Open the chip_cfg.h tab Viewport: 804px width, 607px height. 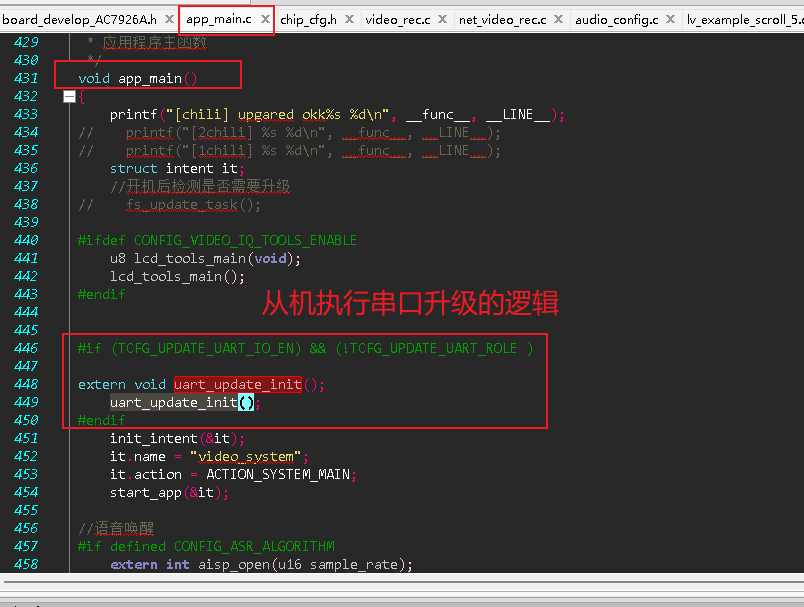pos(308,19)
